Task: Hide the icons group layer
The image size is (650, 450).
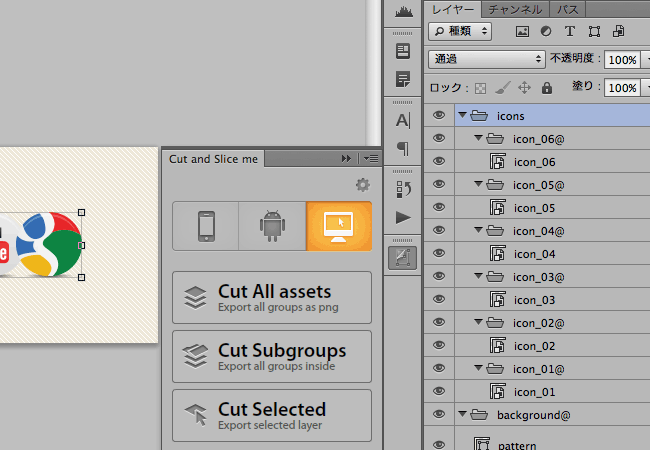Action: tap(439, 115)
